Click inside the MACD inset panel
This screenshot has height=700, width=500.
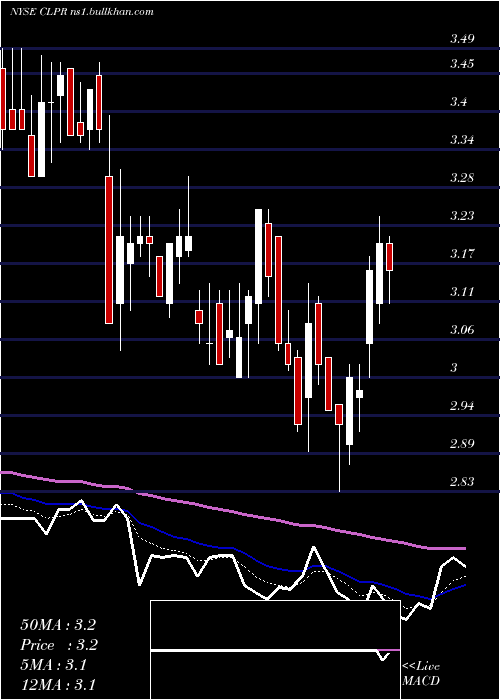pyautogui.click(x=275, y=650)
